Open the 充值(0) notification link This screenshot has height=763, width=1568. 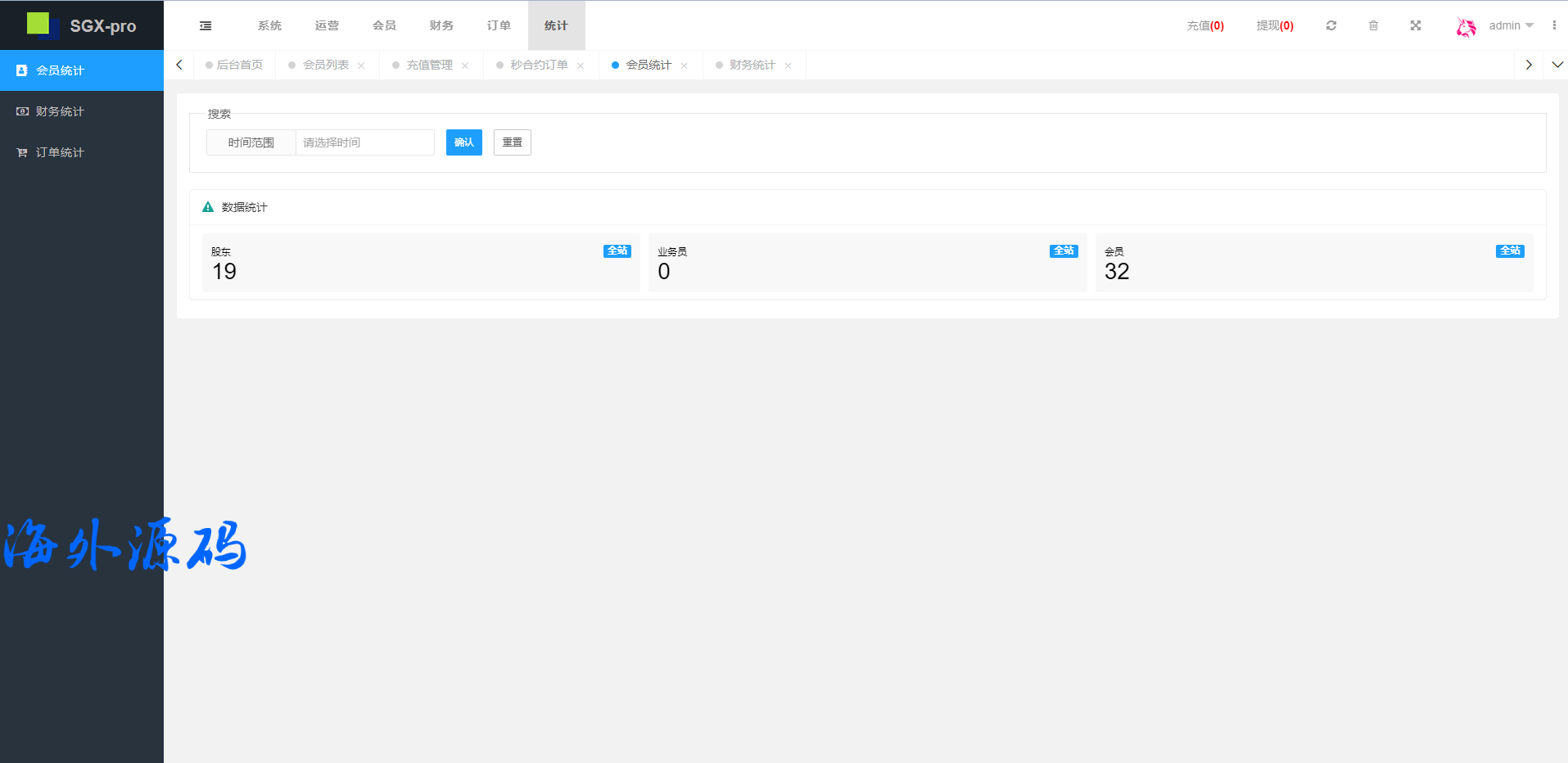1204,26
